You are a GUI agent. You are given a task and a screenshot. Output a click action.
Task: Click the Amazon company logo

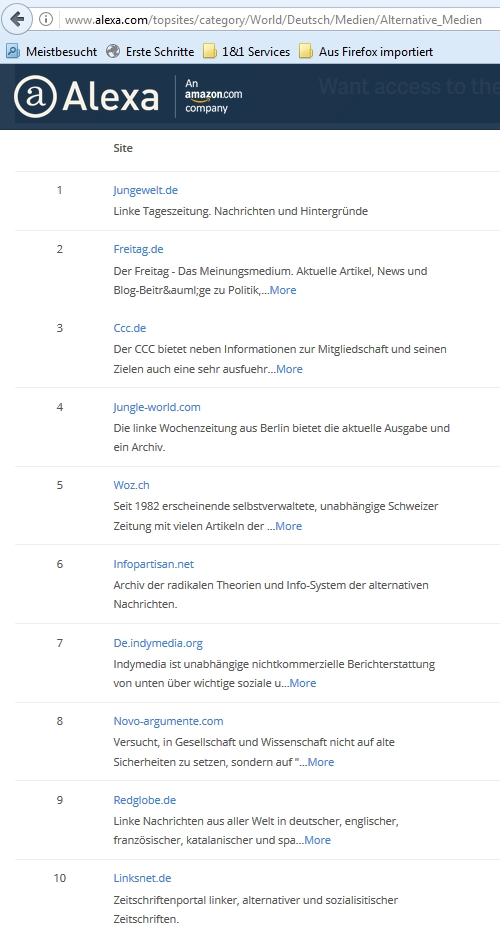[213, 96]
